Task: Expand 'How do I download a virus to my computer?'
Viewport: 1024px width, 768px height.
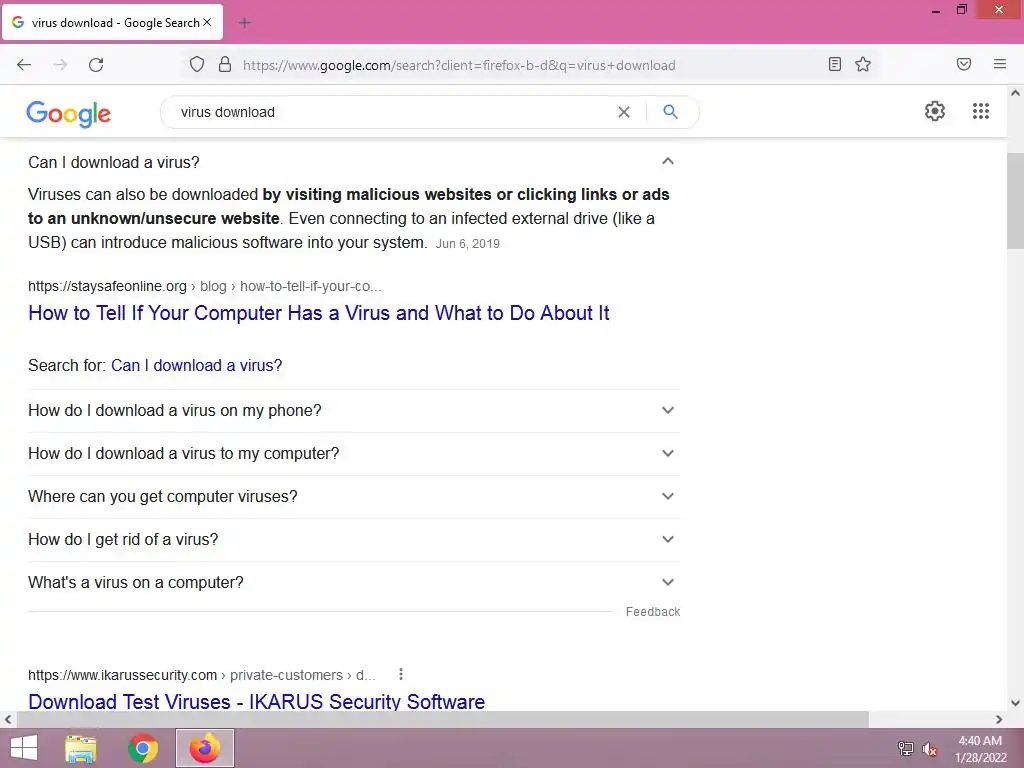Action: point(353,454)
